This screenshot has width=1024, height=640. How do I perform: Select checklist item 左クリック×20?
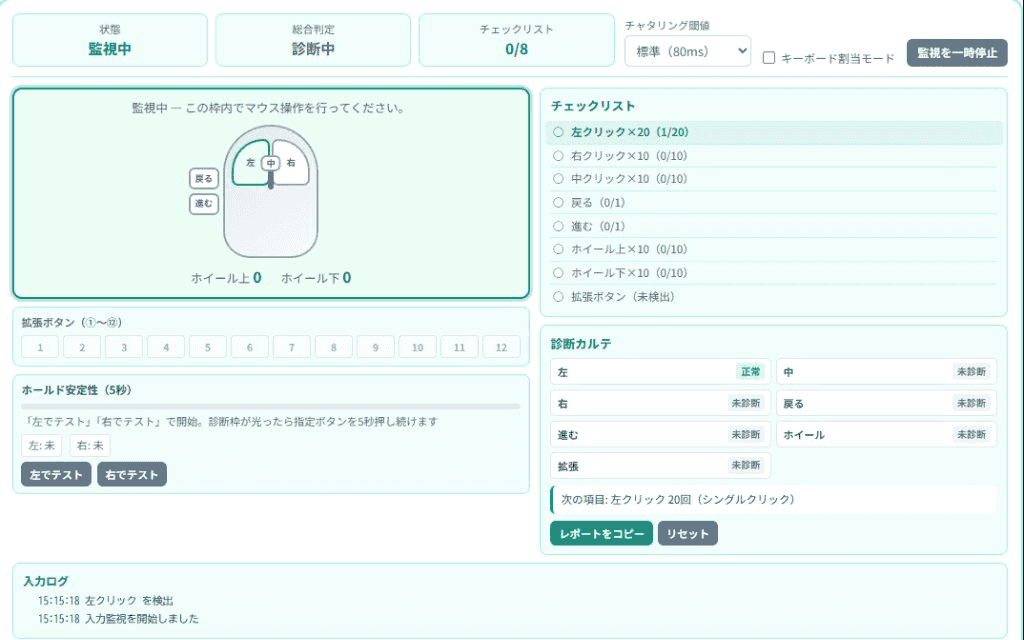pyautogui.click(x=774, y=132)
